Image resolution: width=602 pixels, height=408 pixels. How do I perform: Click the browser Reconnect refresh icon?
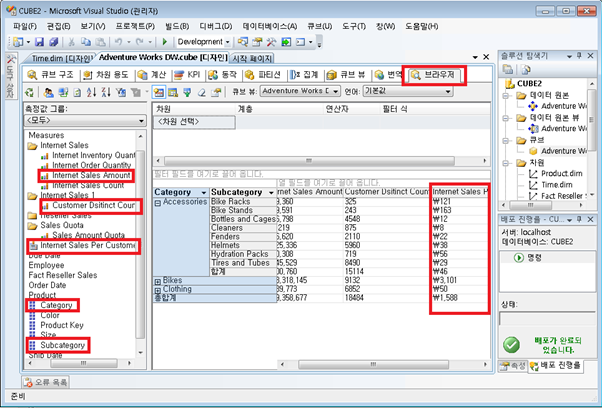pos(29,92)
